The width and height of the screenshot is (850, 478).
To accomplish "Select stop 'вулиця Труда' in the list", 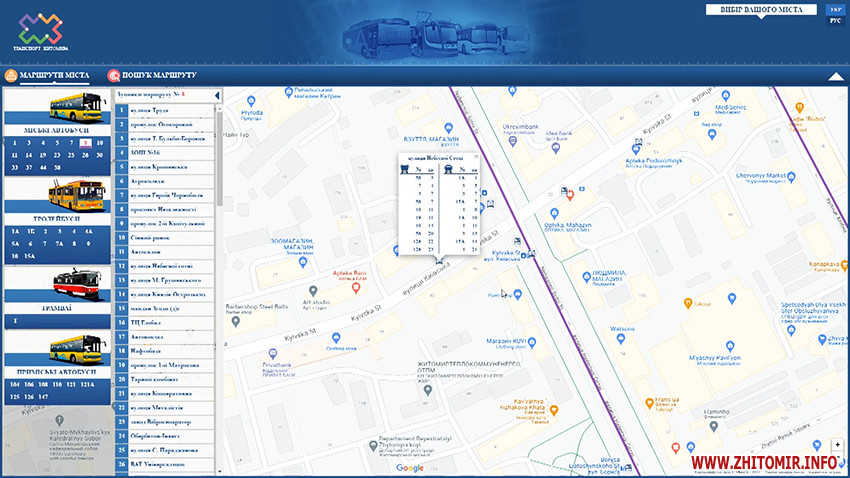I will point(165,109).
